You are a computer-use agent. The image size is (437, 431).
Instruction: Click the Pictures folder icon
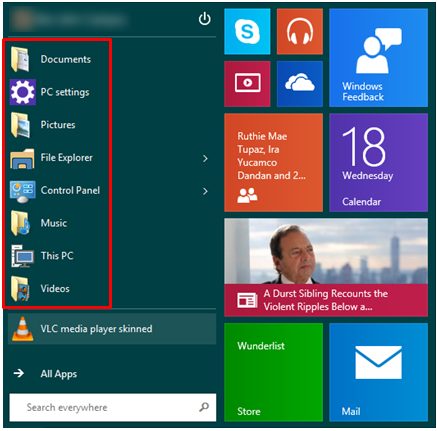(x=21, y=125)
